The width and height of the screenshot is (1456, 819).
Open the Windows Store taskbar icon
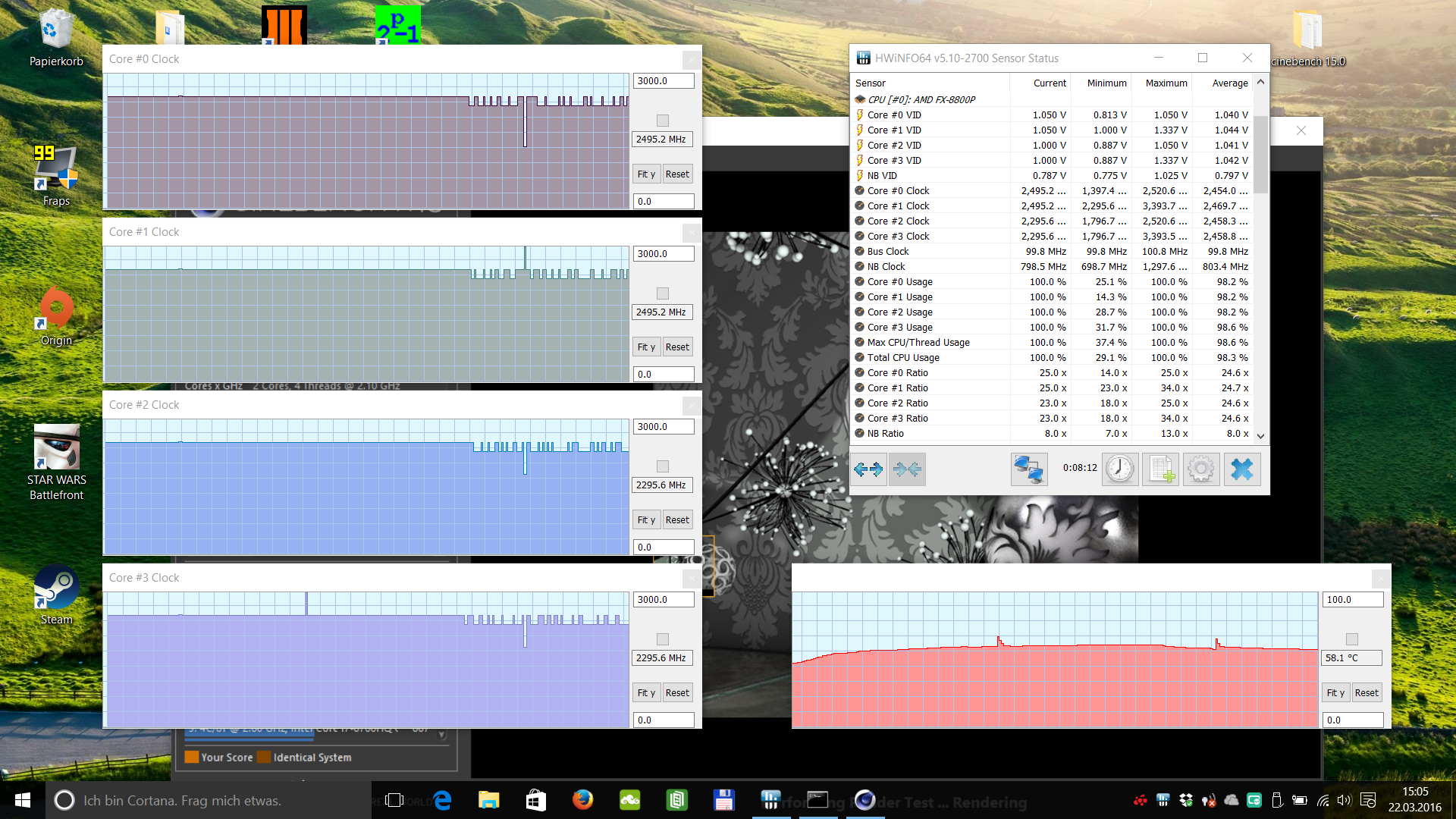point(536,800)
